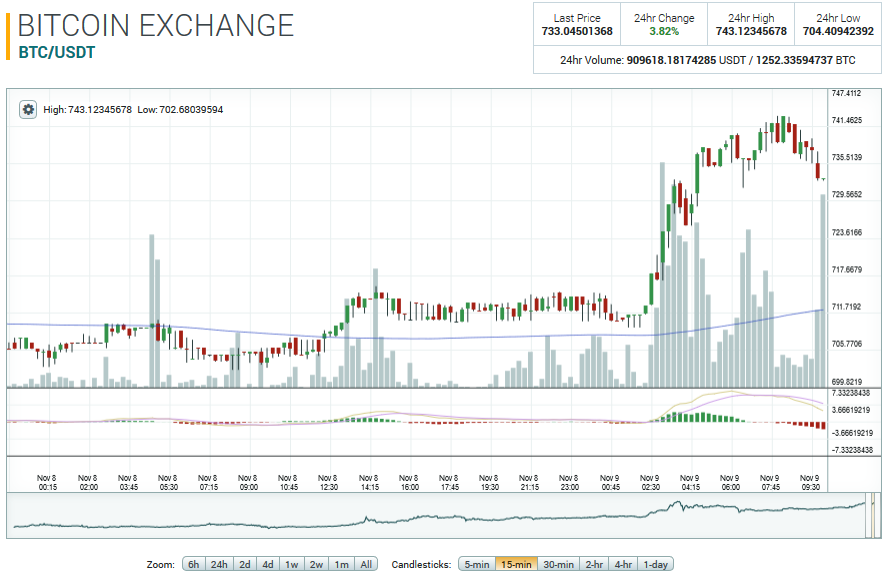Set zoom range to 6h
This screenshot has height=585, width=889.
193,565
